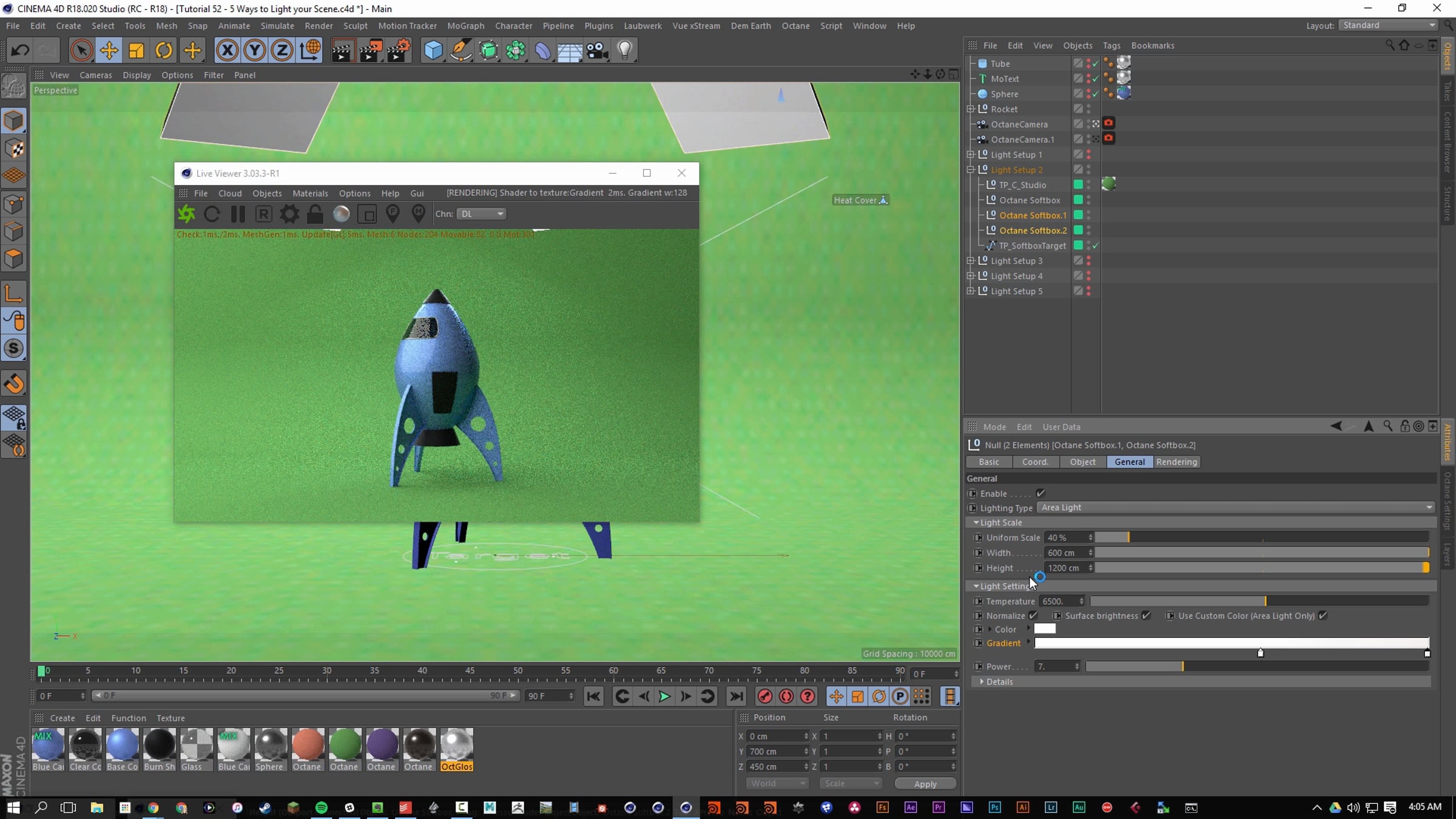Open Spotify from the taskbar
This screenshot has height=819, width=1456.
[x=322, y=807]
